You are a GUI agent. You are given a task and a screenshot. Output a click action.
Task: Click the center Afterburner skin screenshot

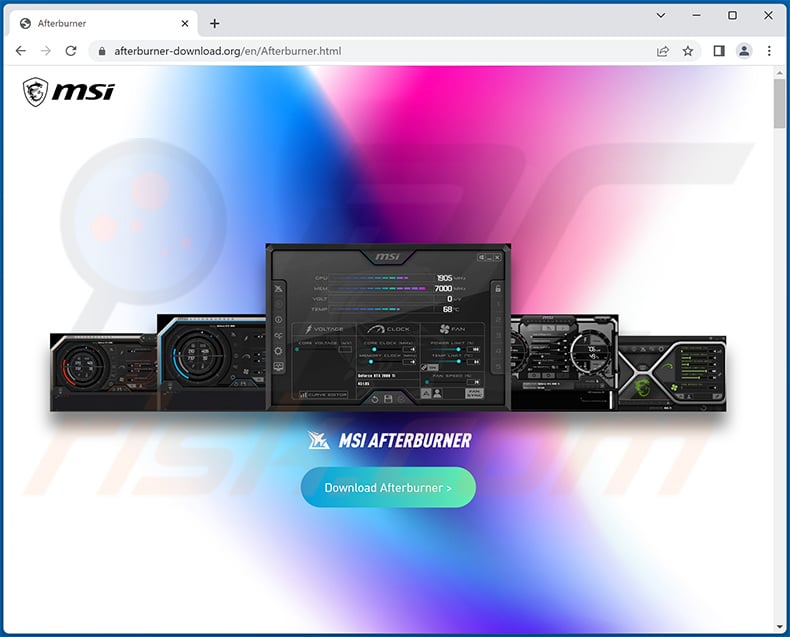[x=388, y=328]
